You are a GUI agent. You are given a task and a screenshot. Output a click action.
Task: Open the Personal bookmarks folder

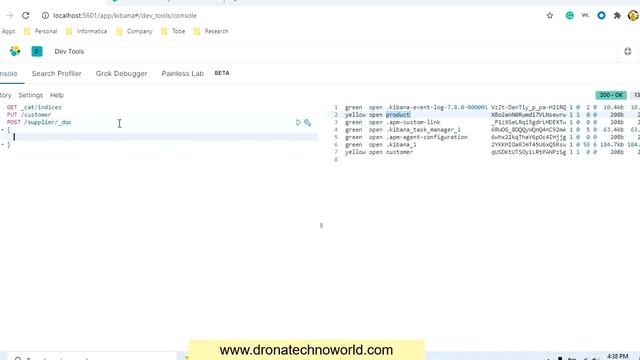click(40, 31)
